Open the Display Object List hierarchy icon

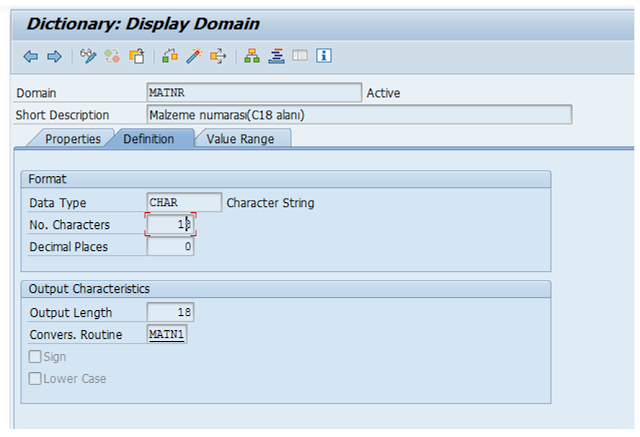(x=252, y=56)
